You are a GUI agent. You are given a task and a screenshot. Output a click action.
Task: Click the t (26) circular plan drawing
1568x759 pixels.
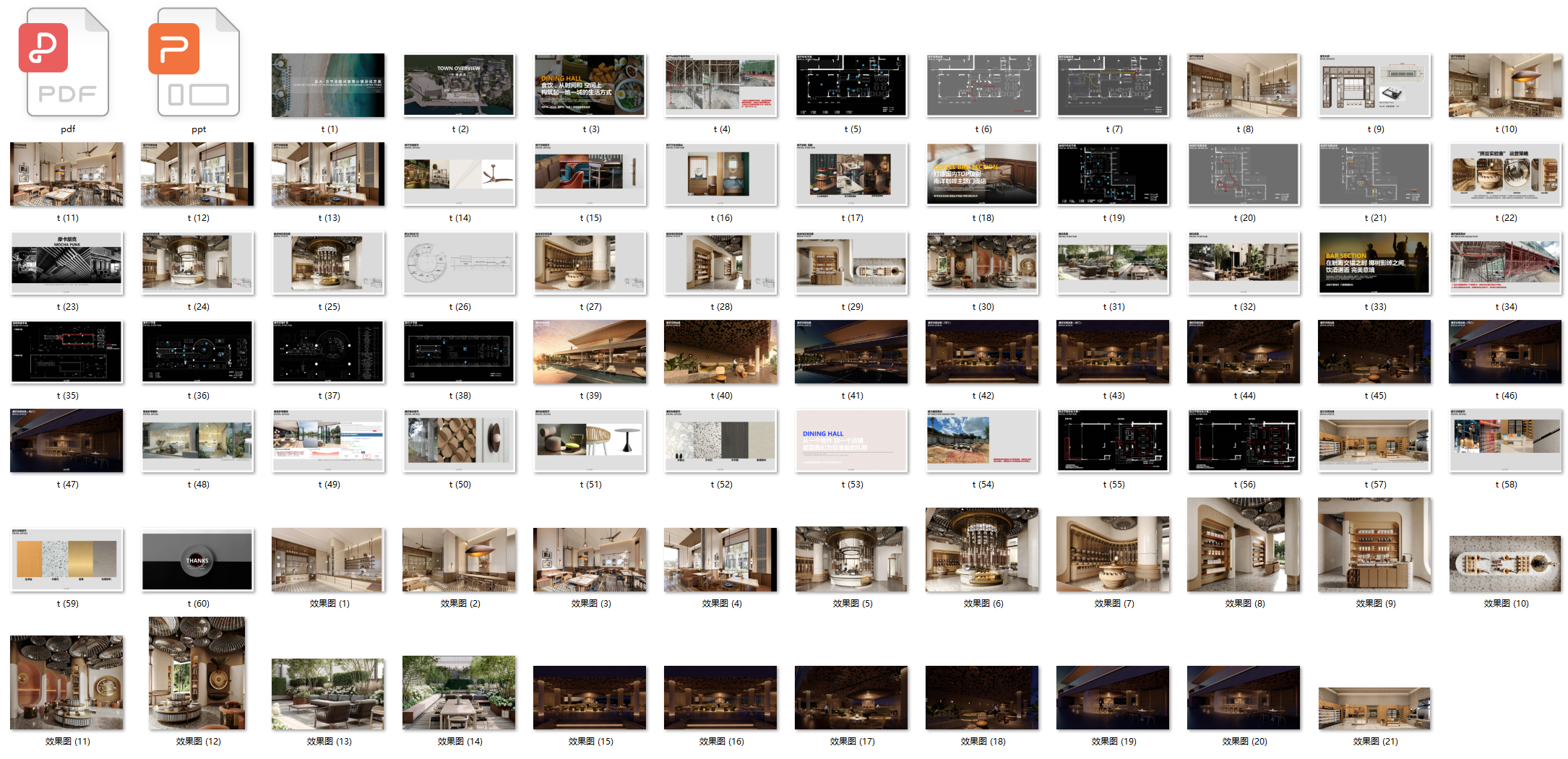coord(459,263)
